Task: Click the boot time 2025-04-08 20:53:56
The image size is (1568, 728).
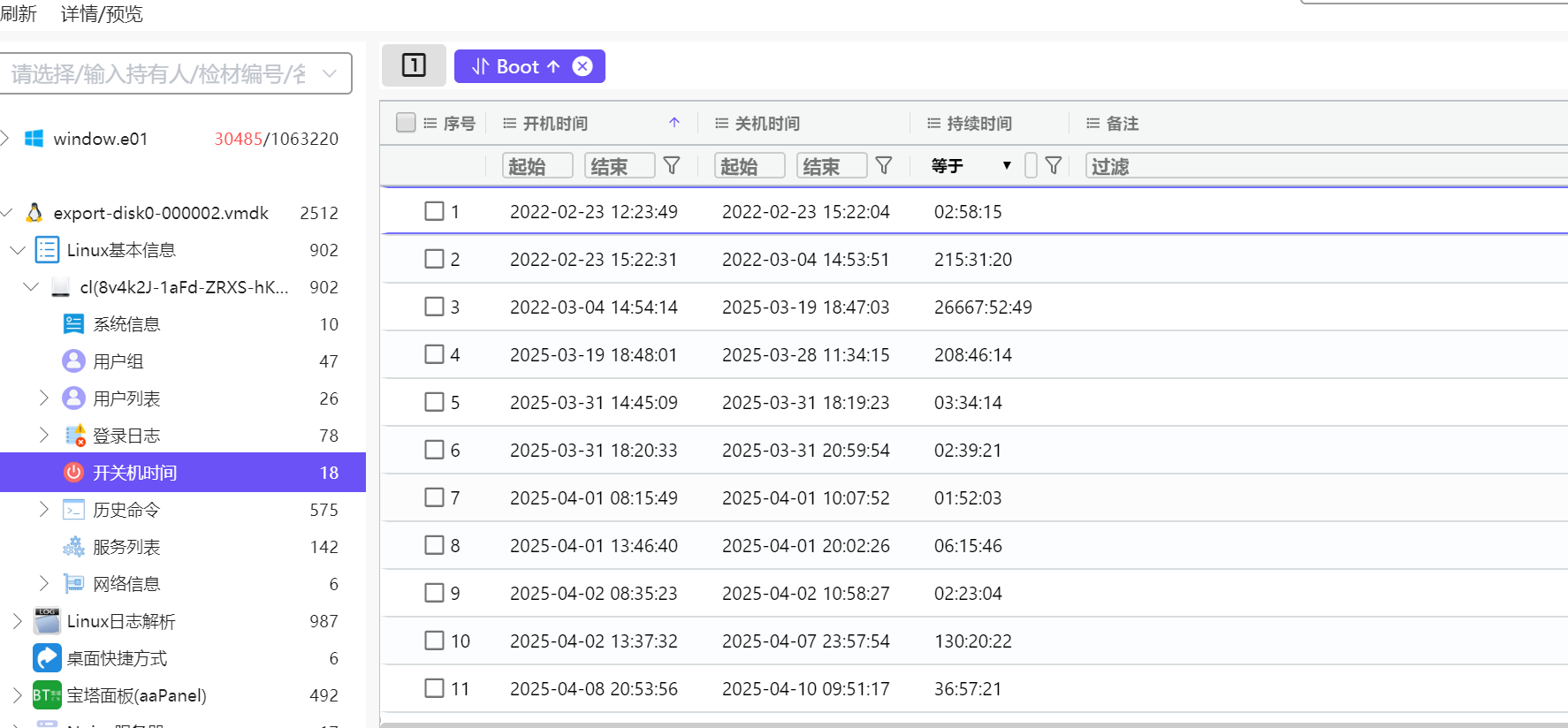Action: (594, 689)
